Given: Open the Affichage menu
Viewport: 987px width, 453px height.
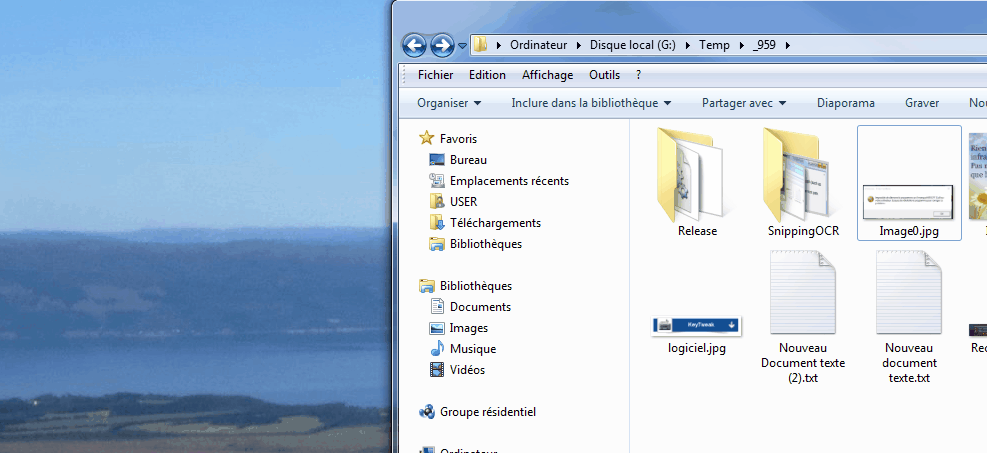Looking at the screenshot, I should click(x=548, y=75).
